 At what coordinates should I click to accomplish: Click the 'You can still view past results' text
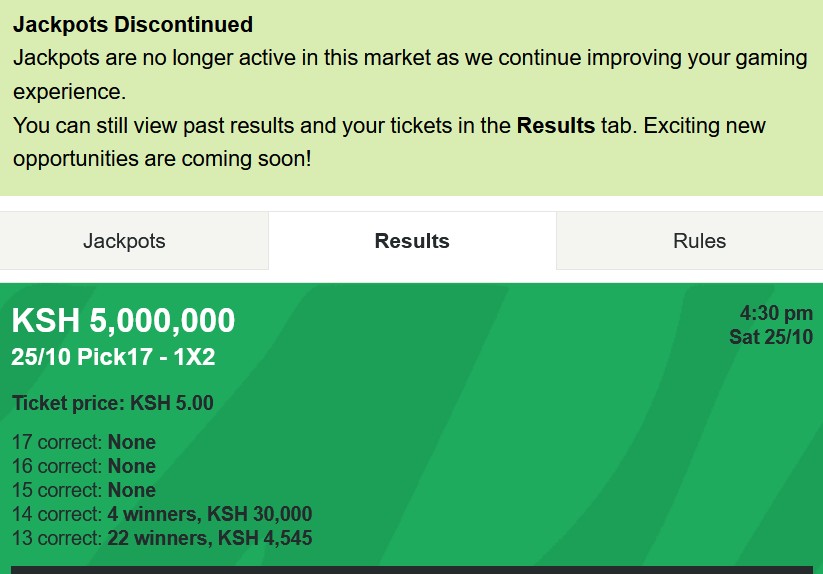coord(150,126)
